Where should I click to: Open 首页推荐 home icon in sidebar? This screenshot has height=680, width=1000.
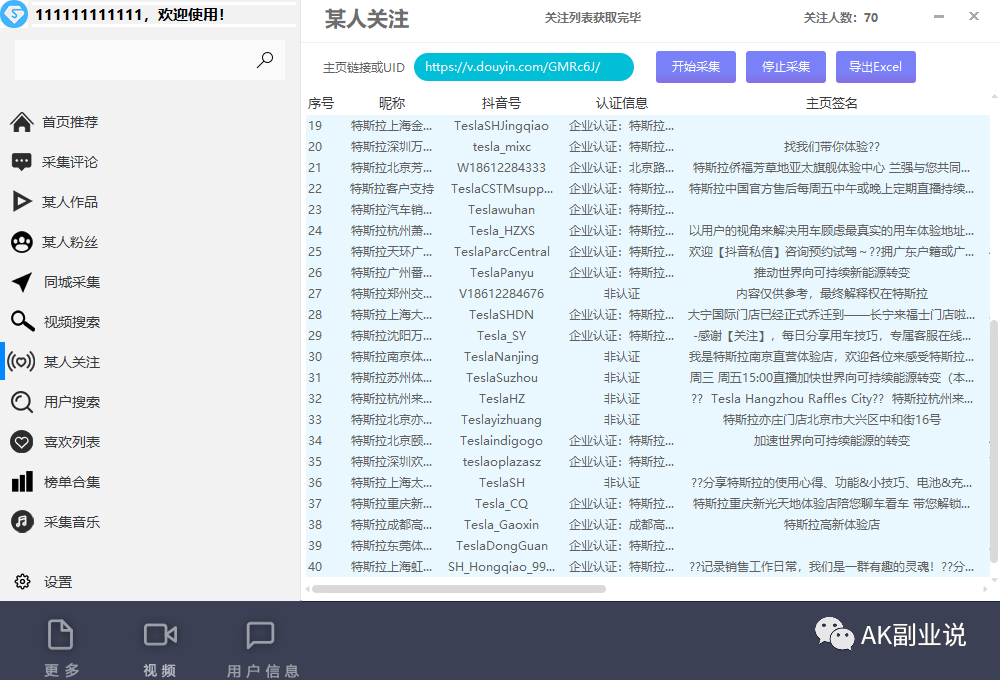click(x=22, y=122)
